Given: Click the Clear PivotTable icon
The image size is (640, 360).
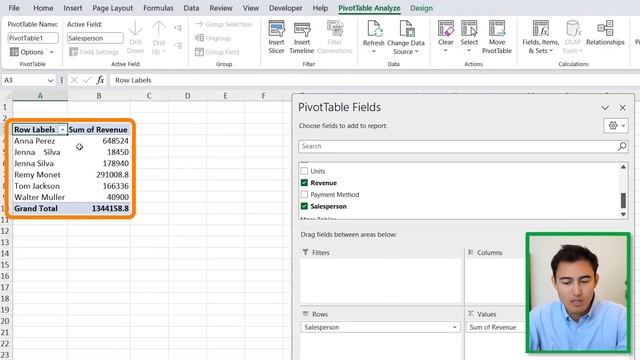Looking at the screenshot, I should [446, 29].
